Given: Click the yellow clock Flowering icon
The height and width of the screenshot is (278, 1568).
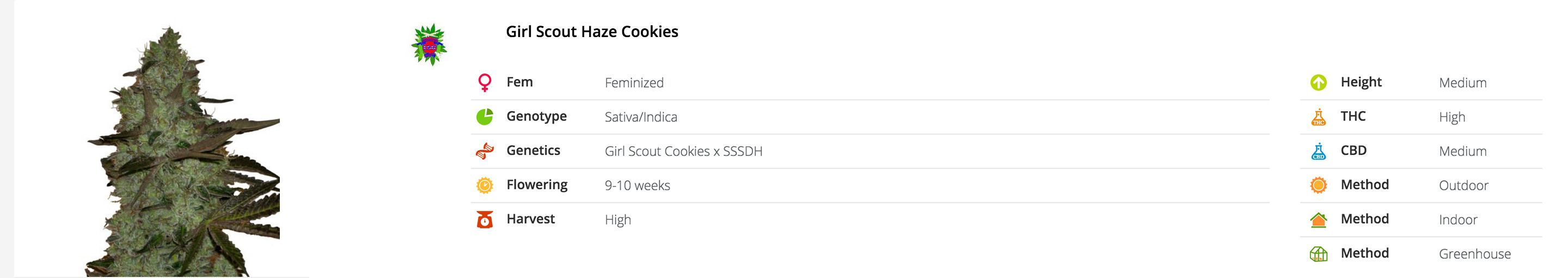Looking at the screenshot, I should (x=485, y=185).
